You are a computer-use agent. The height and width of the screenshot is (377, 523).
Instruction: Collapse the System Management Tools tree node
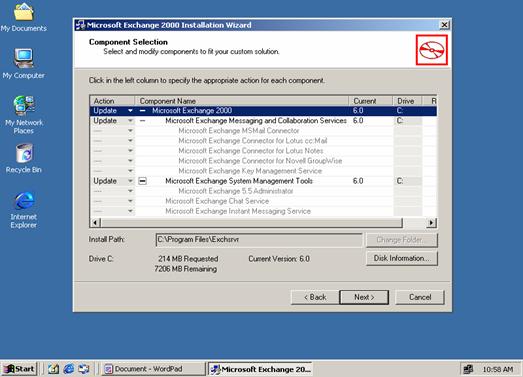[142, 181]
